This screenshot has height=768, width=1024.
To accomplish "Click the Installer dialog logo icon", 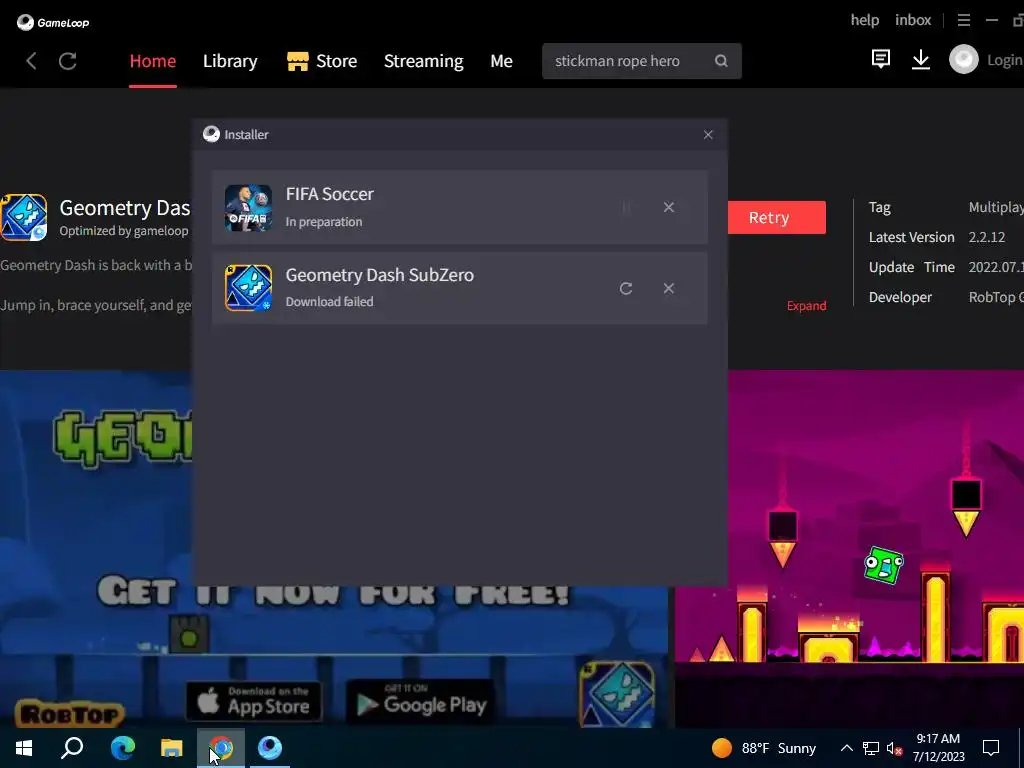I will point(211,134).
